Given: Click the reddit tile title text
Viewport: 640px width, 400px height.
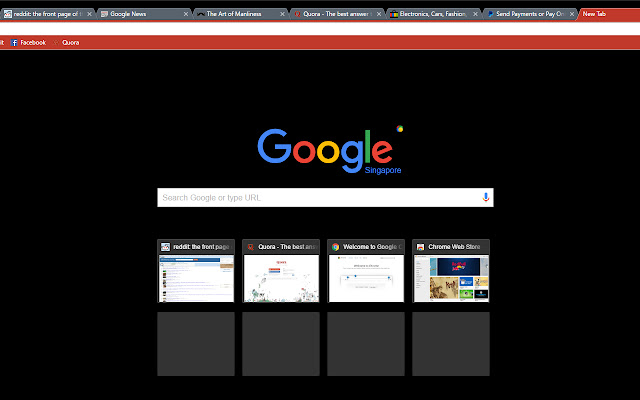Looking at the screenshot, I should [x=202, y=247].
